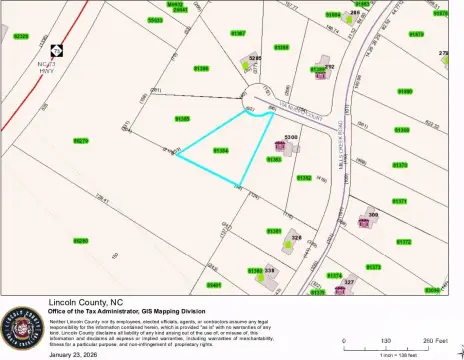Select parcel label 55033
Image resolution: width=464 pixels, height=360 pixels.
(x=155, y=20)
